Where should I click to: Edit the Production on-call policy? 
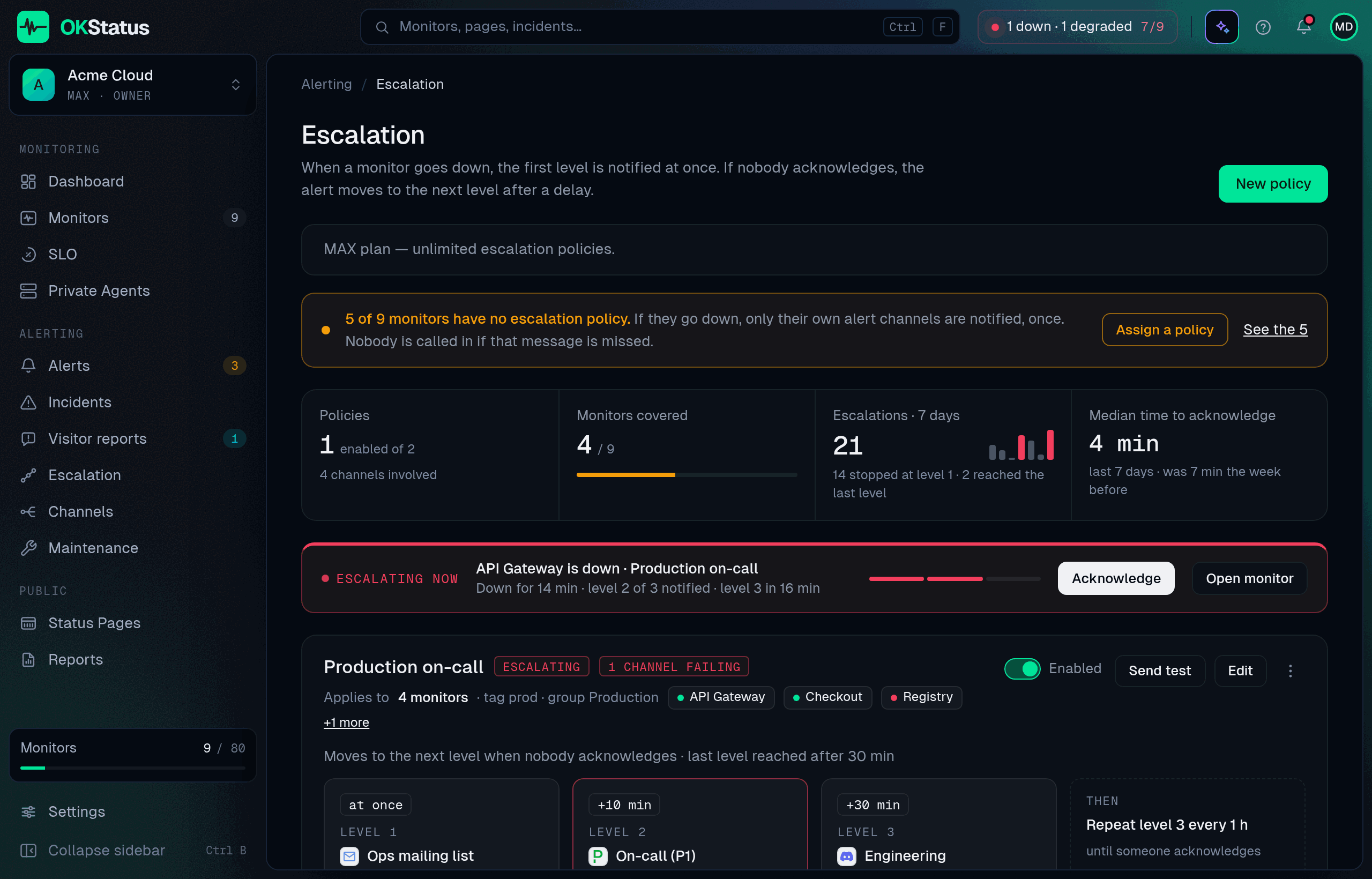1240,671
